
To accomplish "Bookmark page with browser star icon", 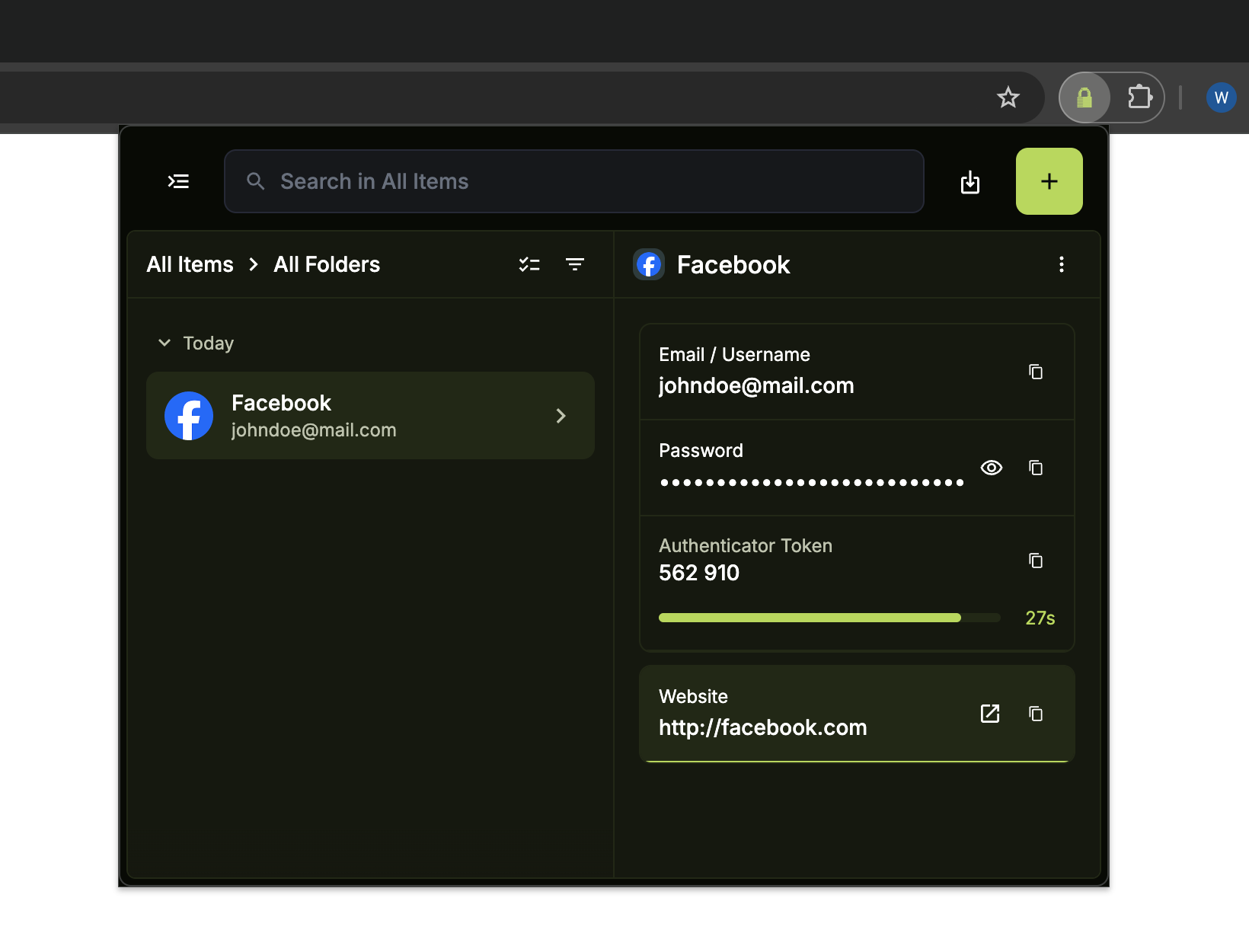I will click(x=1008, y=97).
